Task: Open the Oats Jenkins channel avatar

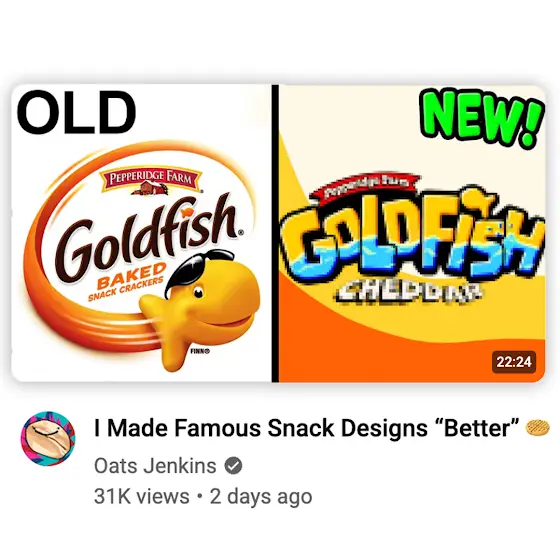Action: pos(48,439)
